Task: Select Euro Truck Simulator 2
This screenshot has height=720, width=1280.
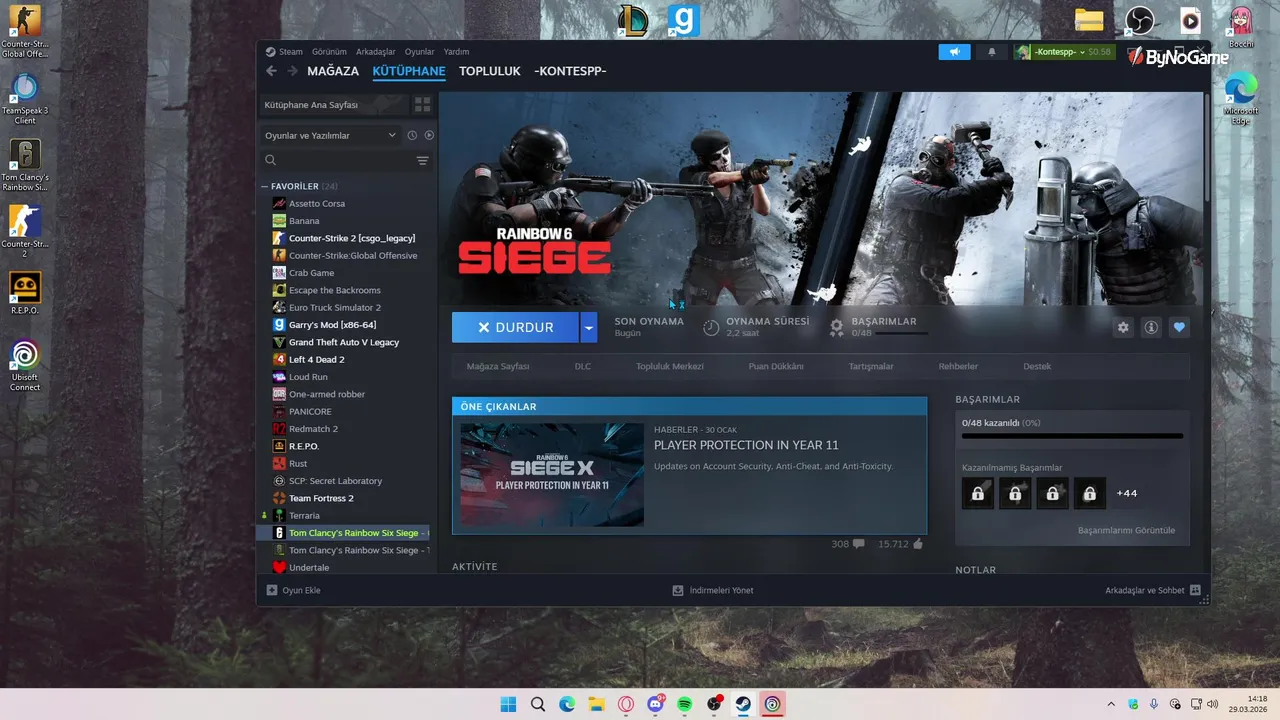Action: 335,307
